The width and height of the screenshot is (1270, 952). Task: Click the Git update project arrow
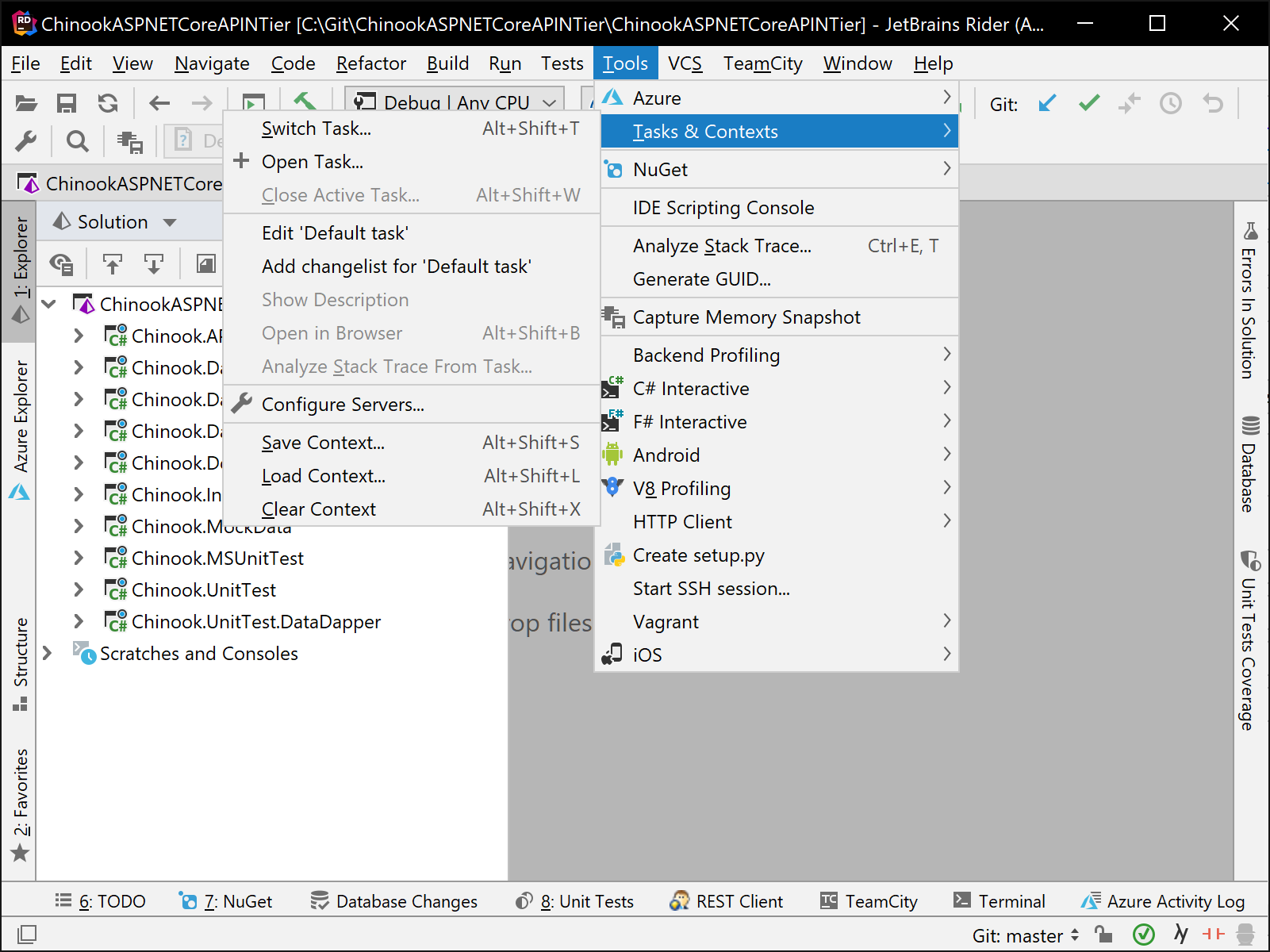pos(1048,103)
